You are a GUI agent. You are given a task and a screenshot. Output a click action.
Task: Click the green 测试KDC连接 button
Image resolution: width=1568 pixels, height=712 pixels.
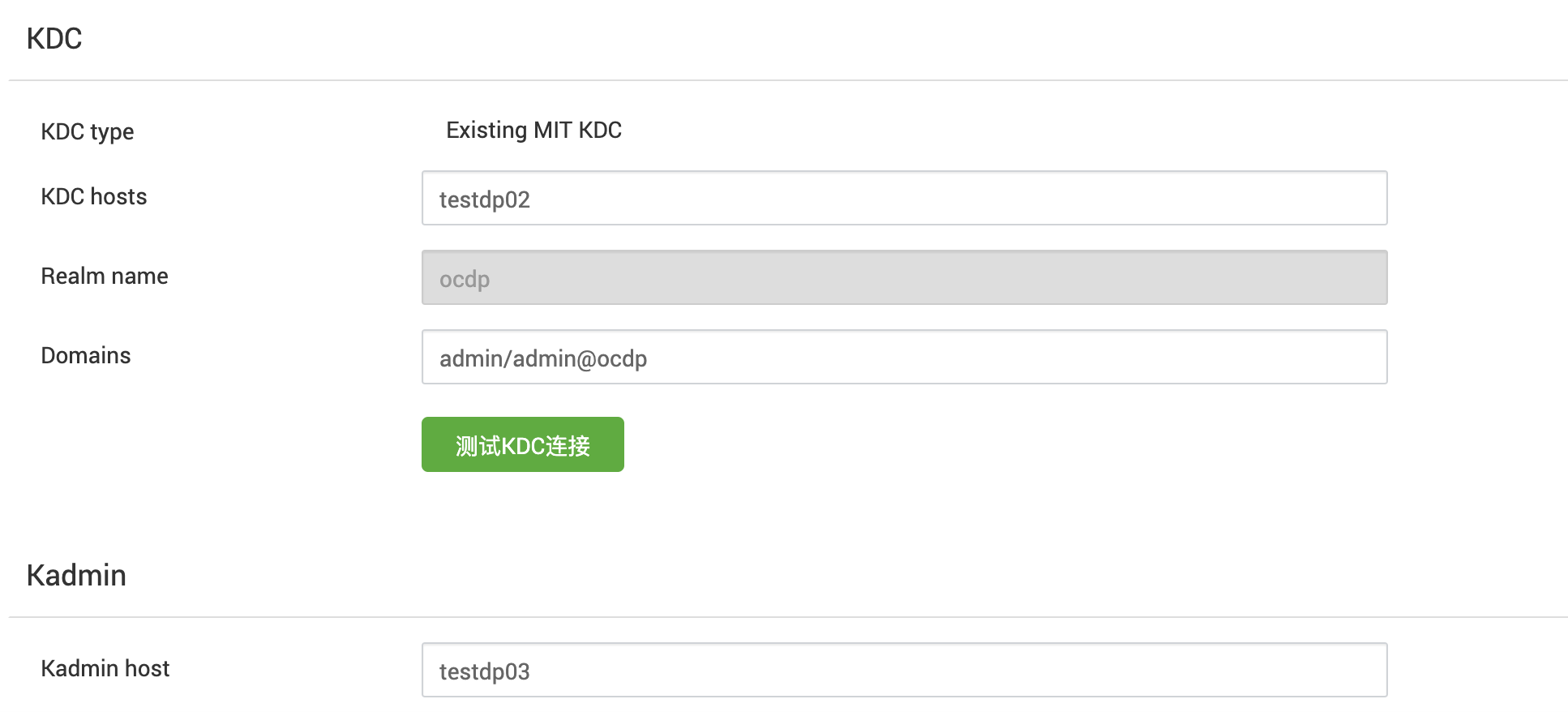[x=522, y=444]
